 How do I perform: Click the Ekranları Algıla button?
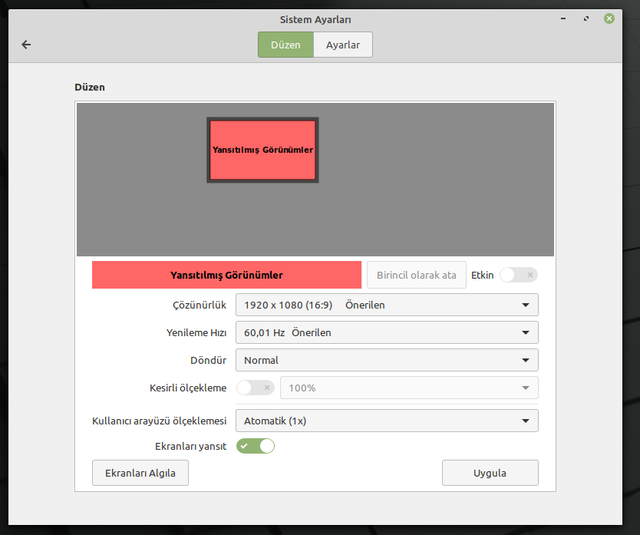140,473
